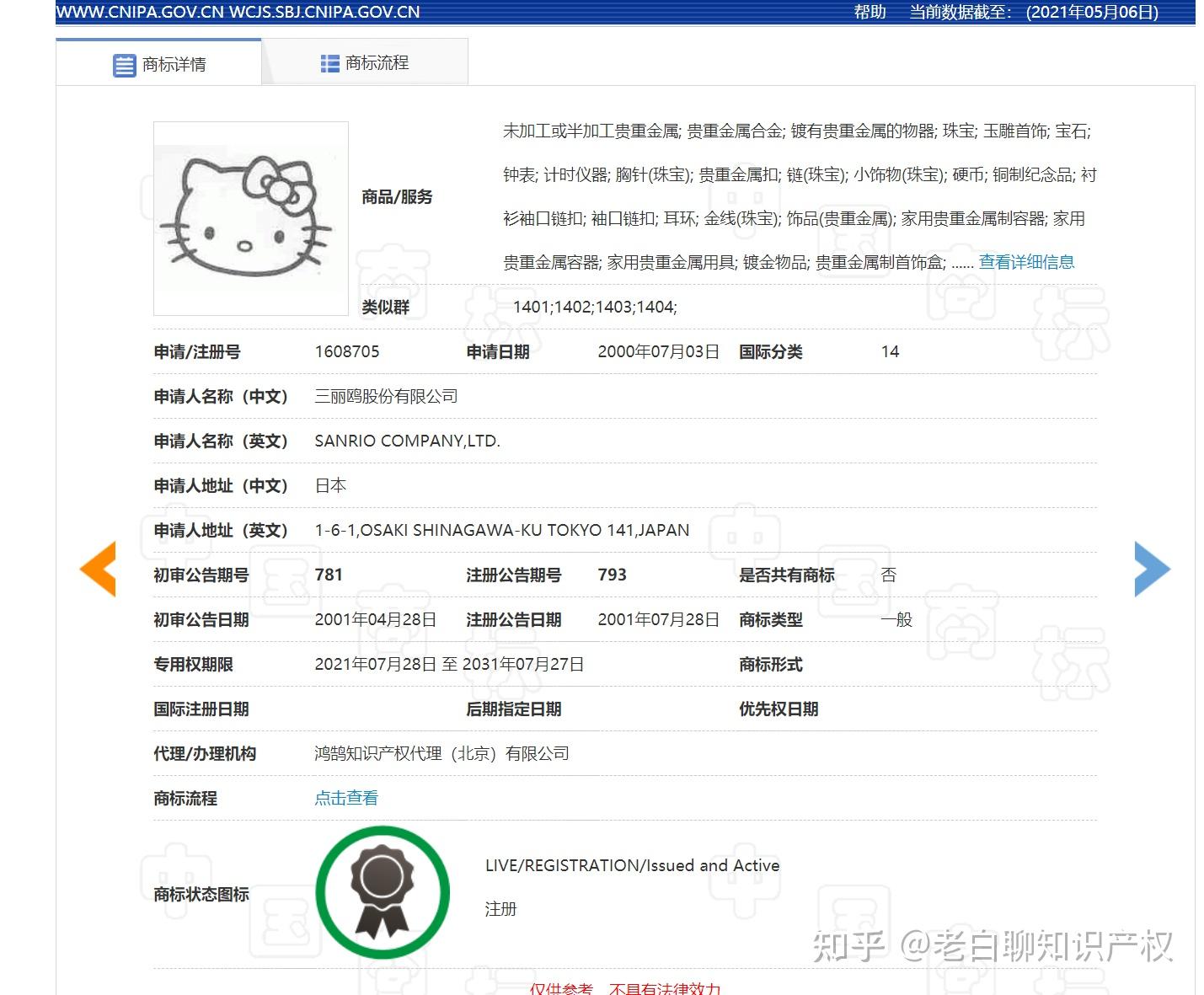Open 查看详细信息 for goods and services
The height and width of the screenshot is (995, 1204).
point(1026,262)
